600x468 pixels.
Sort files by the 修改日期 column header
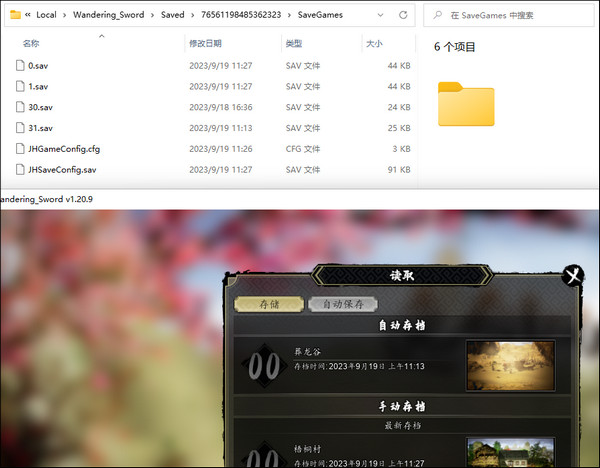205,43
